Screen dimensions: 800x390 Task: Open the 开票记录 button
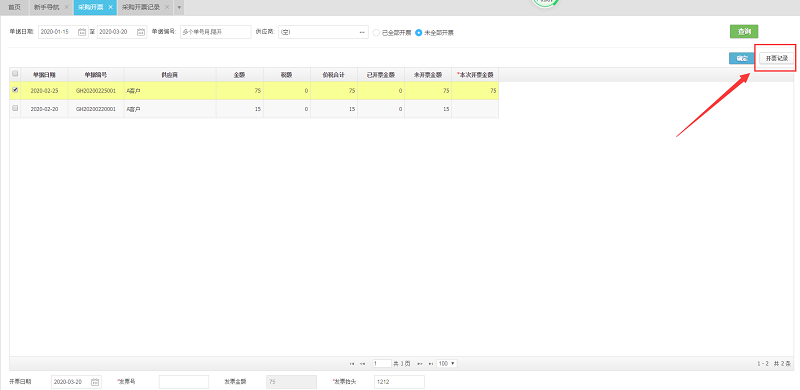(777, 58)
